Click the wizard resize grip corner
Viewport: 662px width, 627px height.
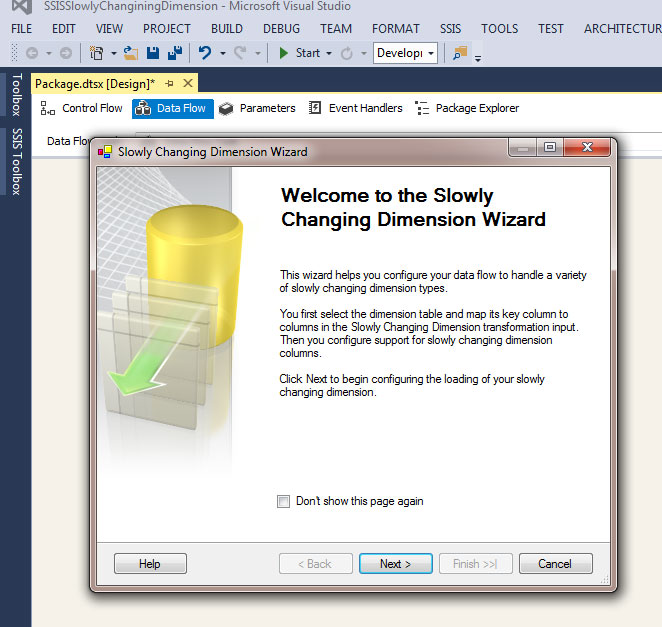pyautogui.click(x=605, y=580)
